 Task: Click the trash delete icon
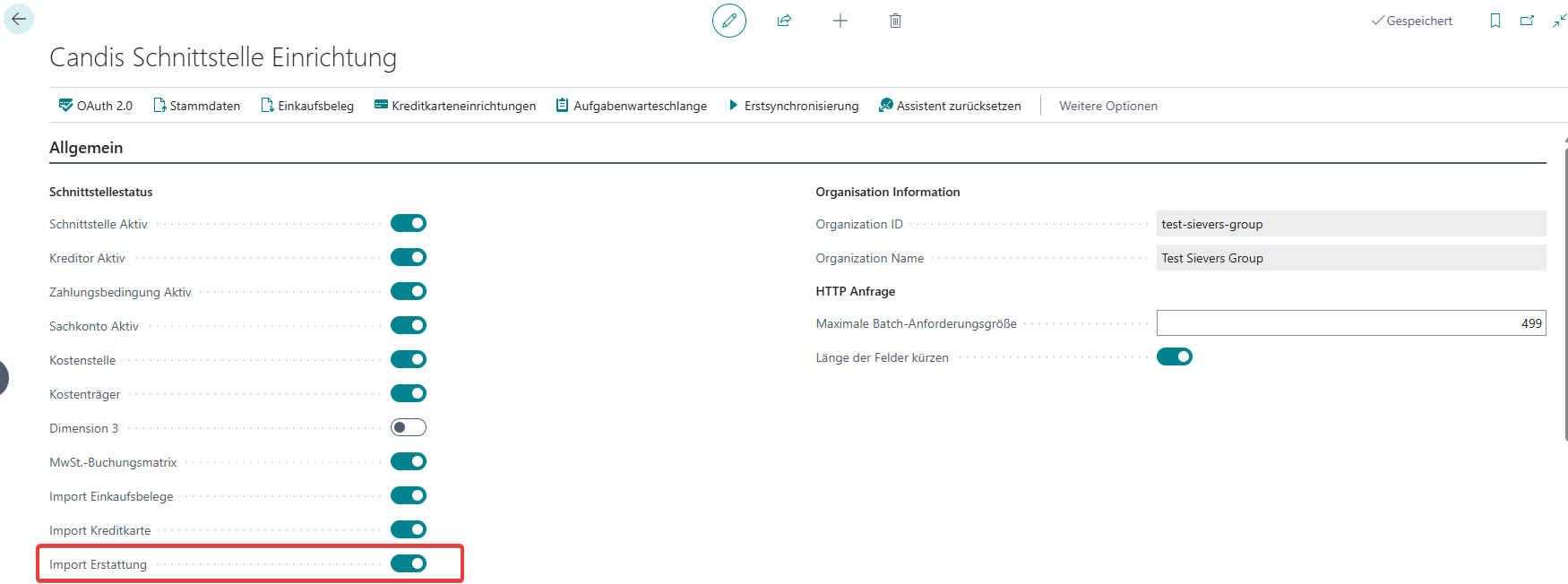[895, 21]
